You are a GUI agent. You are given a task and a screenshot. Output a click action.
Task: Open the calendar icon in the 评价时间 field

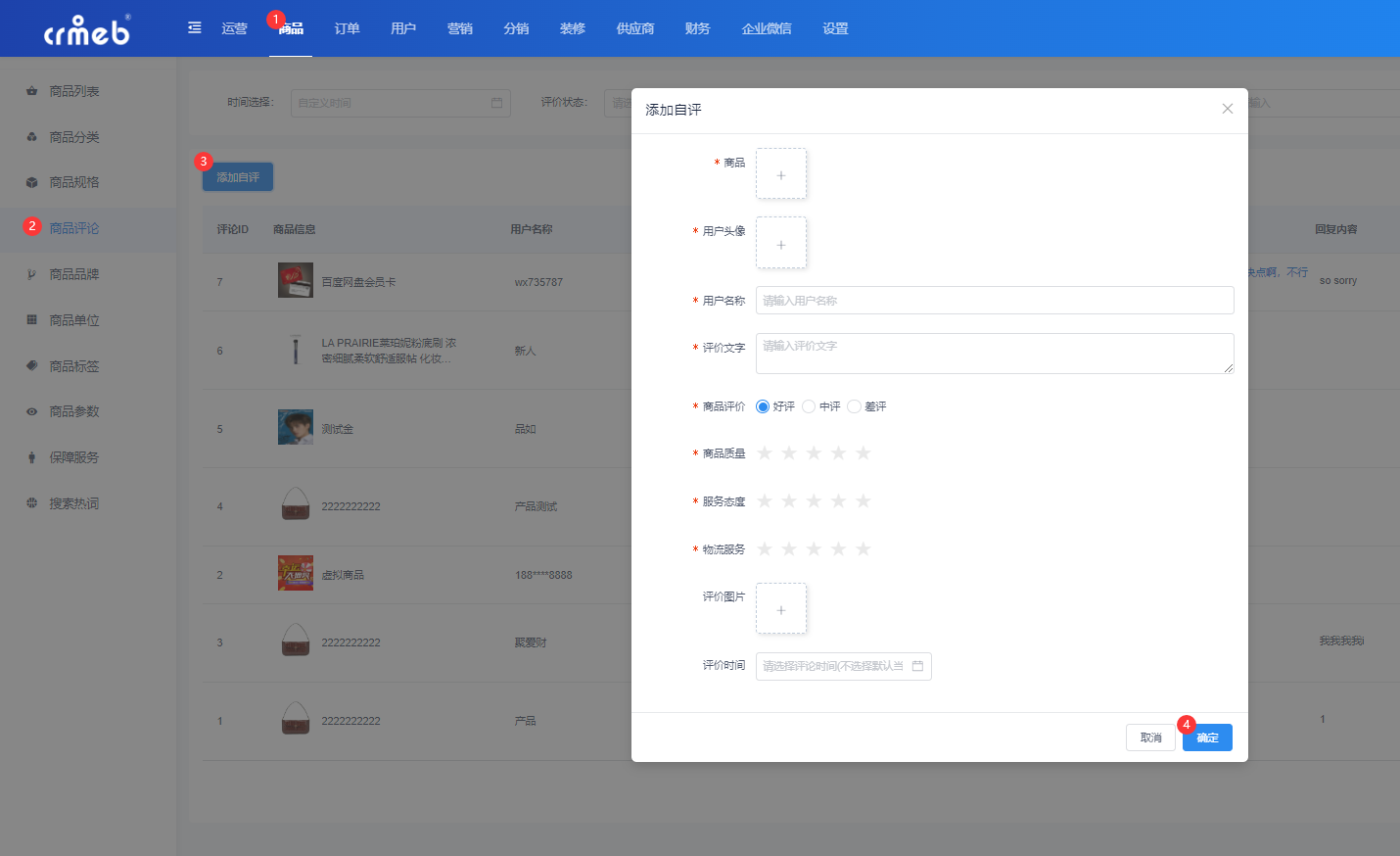(917, 666)
